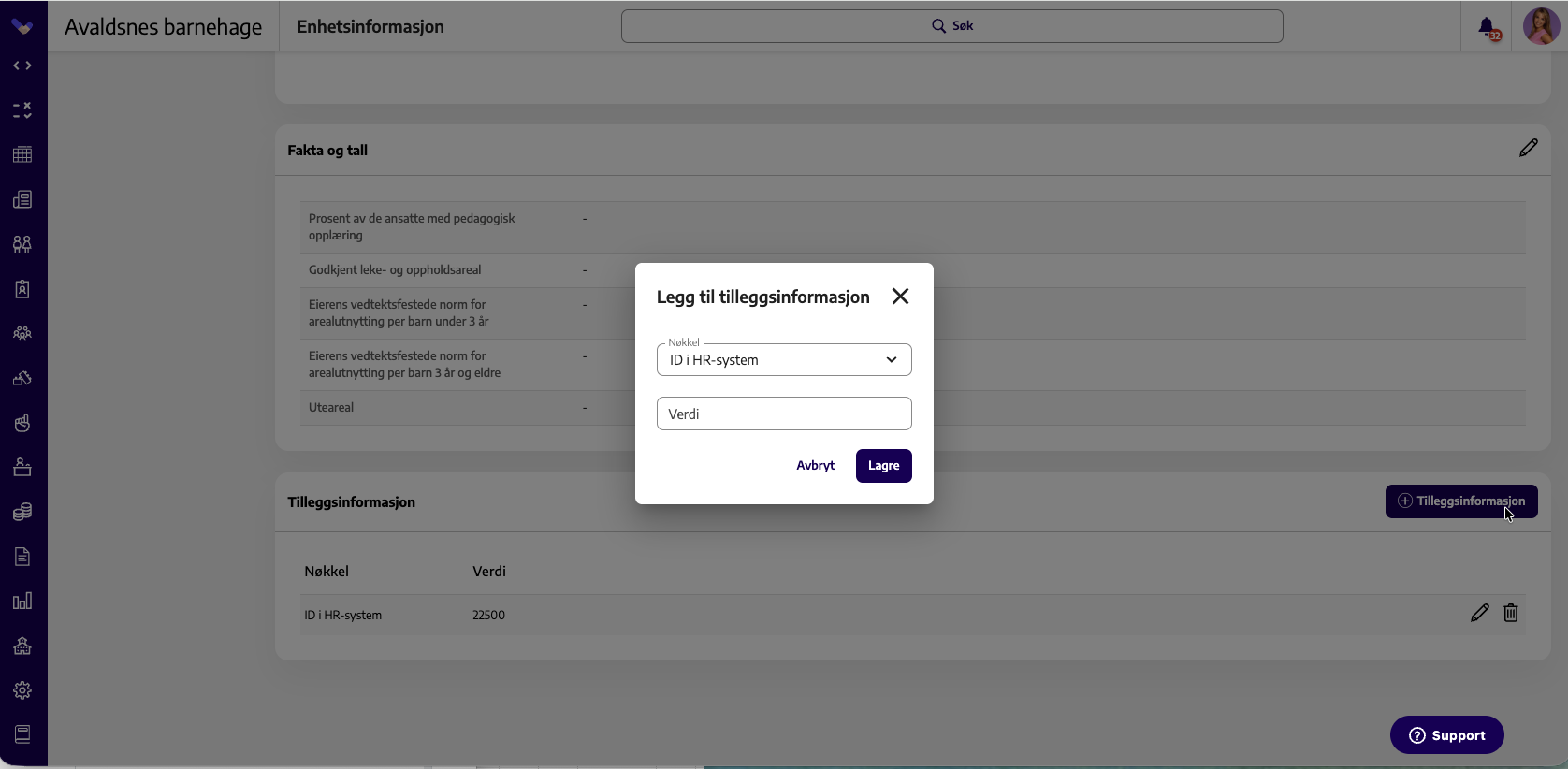
Task: Click Avbryt to cancel
Action: tap(815, 466)
